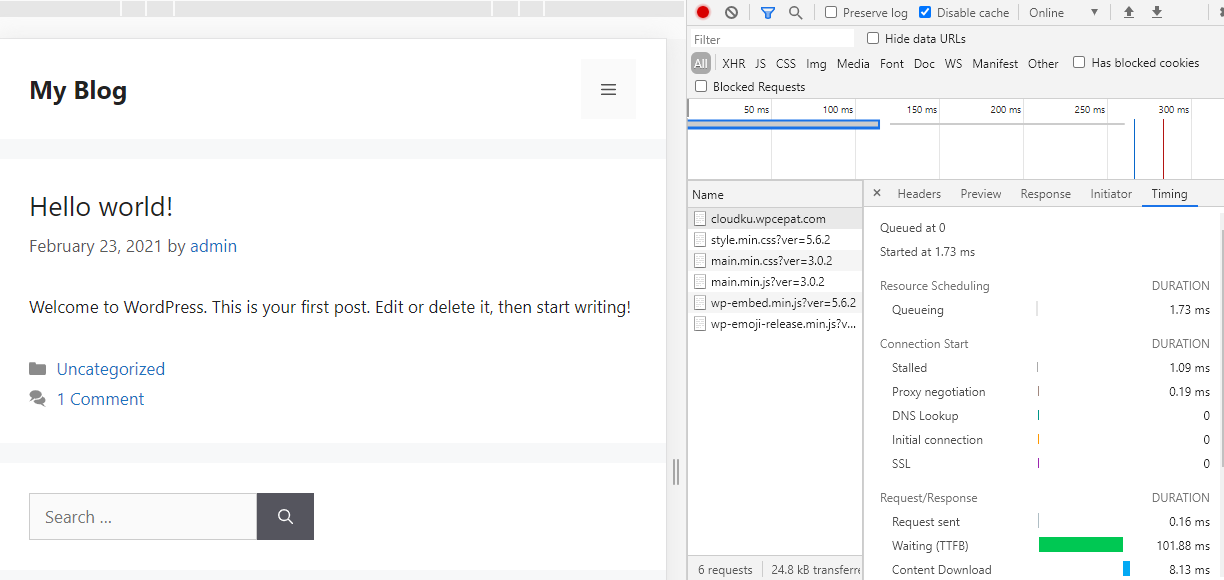Click the red record network log button
This screenshot has width=1224, height=580.
pos(703,13)
